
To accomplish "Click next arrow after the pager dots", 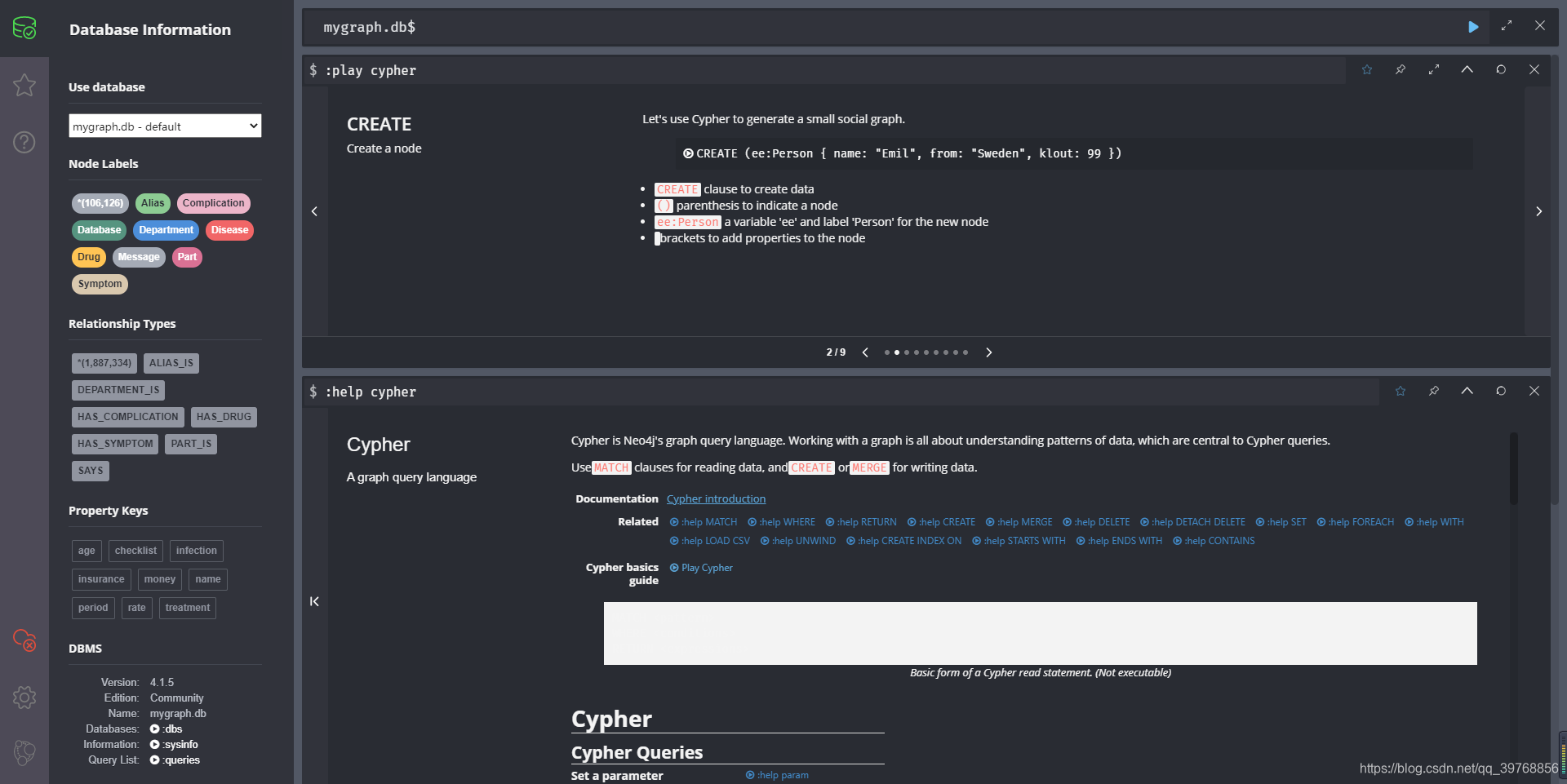I will tap(988, 352).
